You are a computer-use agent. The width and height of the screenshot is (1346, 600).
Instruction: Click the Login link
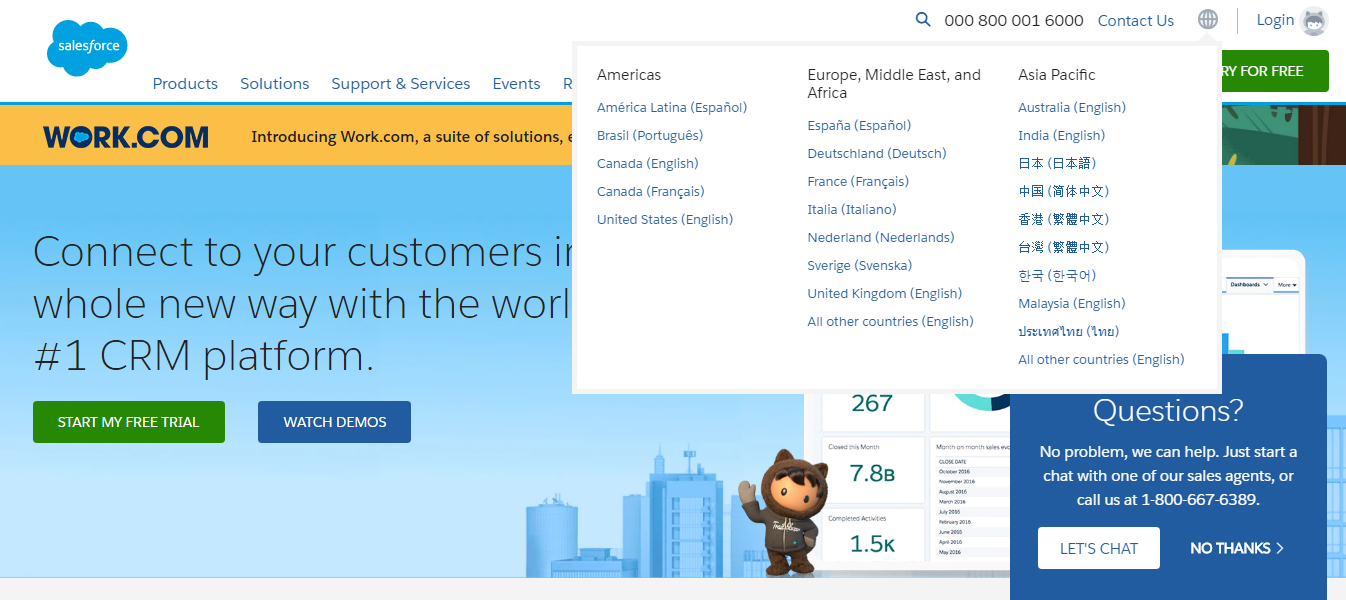click(1275, 20)
